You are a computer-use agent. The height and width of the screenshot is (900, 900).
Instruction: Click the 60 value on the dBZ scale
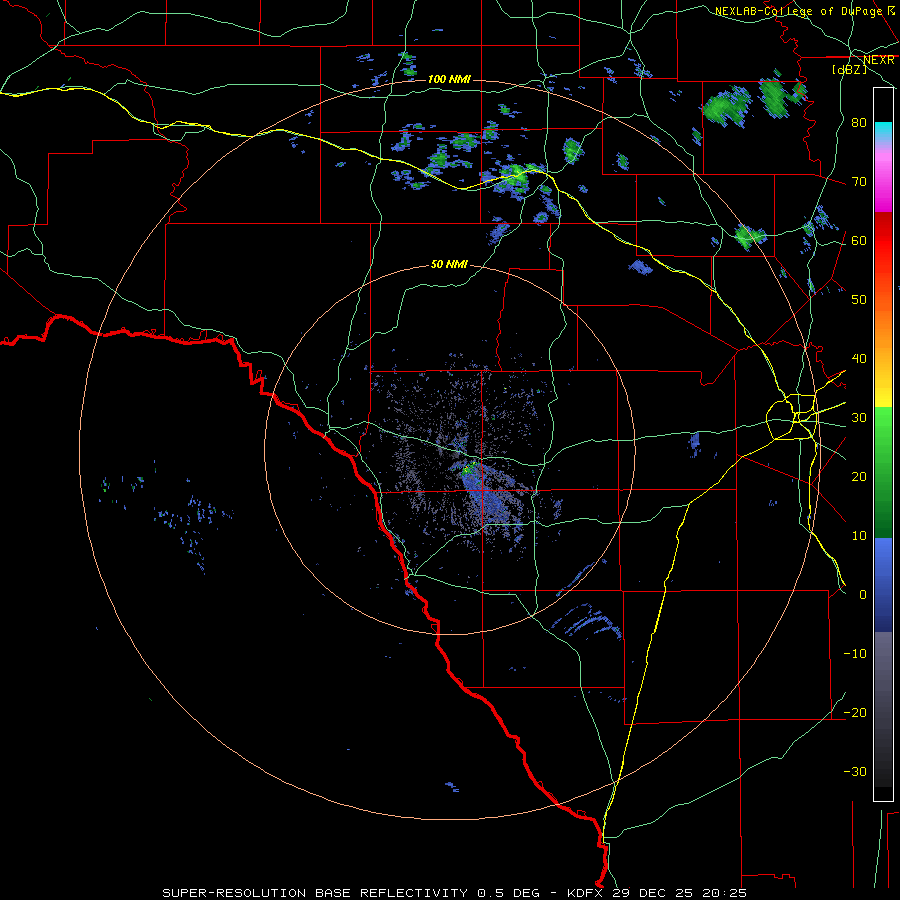point(859,241)
